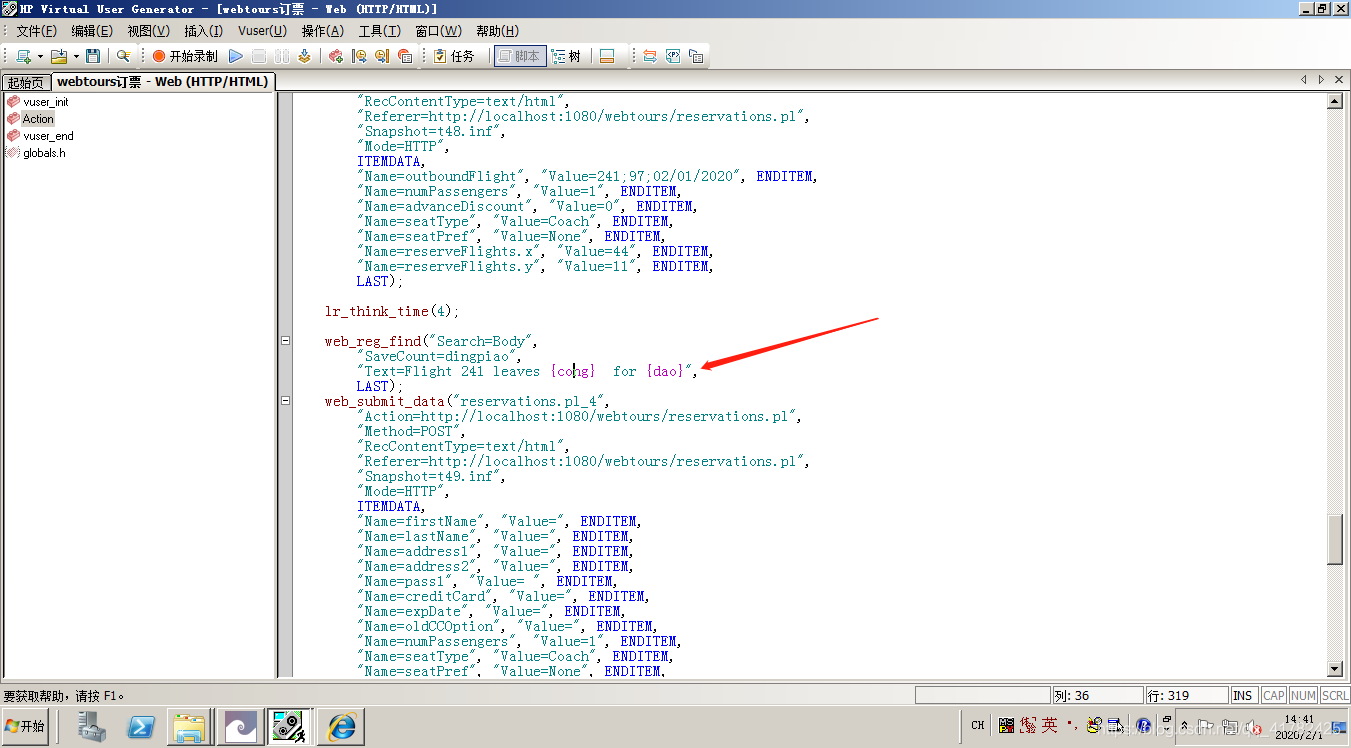Open the 编辑(E) menu
The width and height of the screenshot is (1351, 748).
[92, 31]
